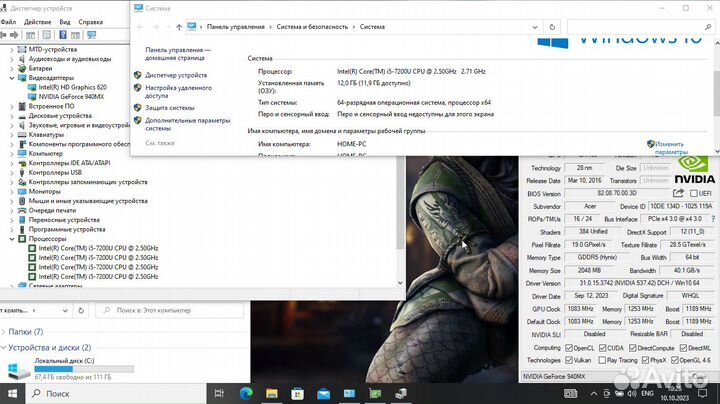The image size is (720, 404).
Task: Collapse the Процессоры tree node
Action: (x=12, y=239)
